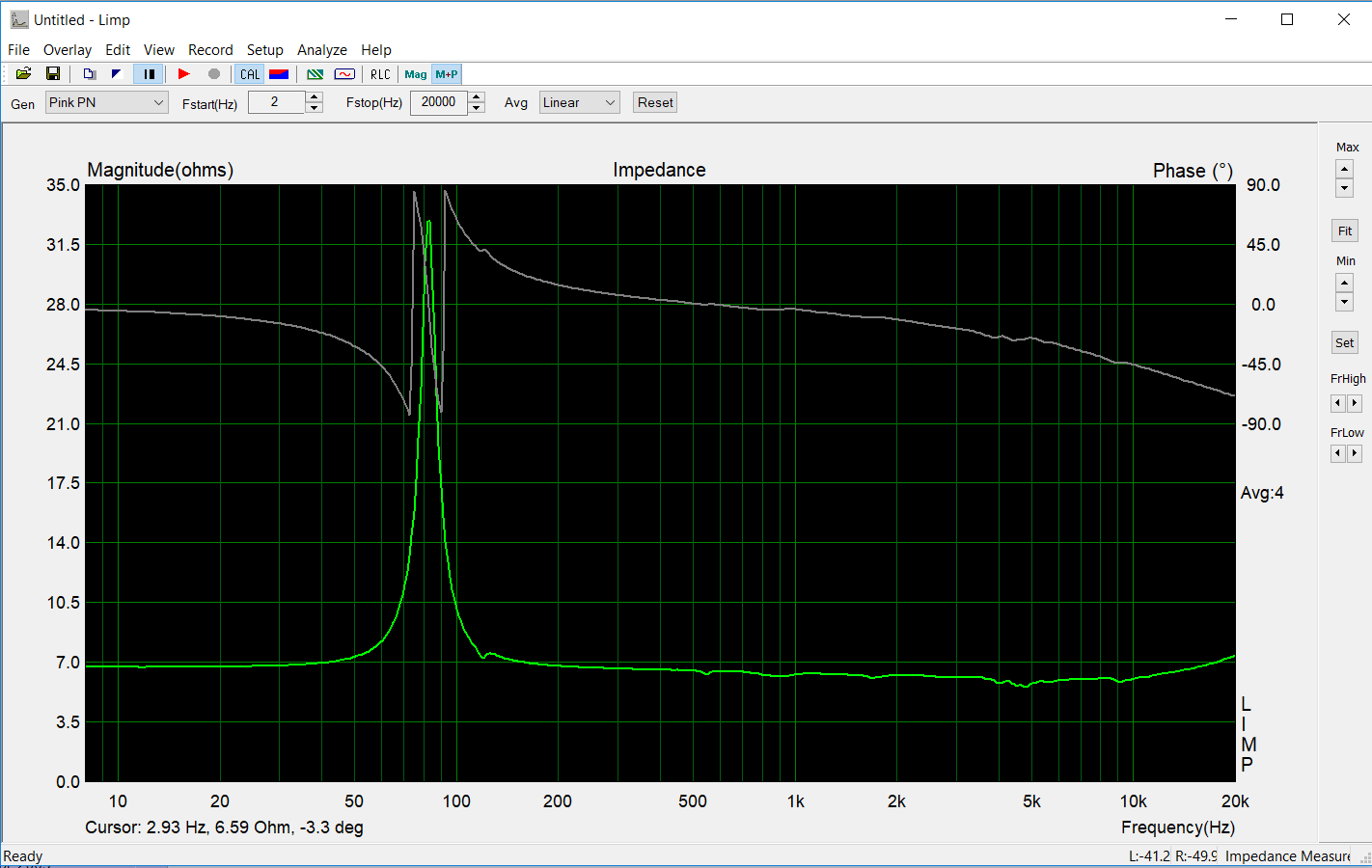Raise graph Max with the up arrow

(x=1344, y=169)
